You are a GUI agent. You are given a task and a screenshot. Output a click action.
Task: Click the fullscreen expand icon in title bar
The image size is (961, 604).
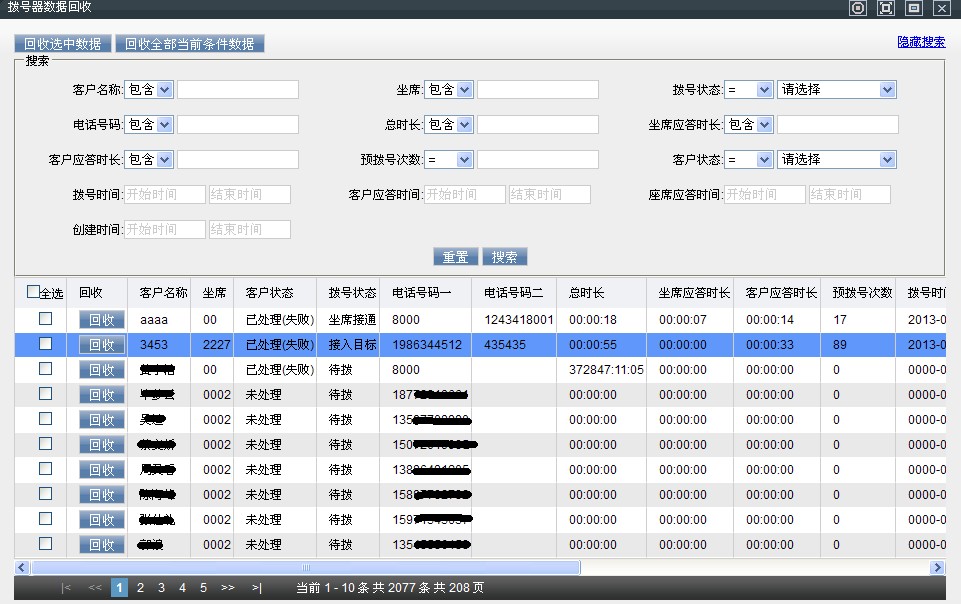pyautogui.click(x=886, y=8)
